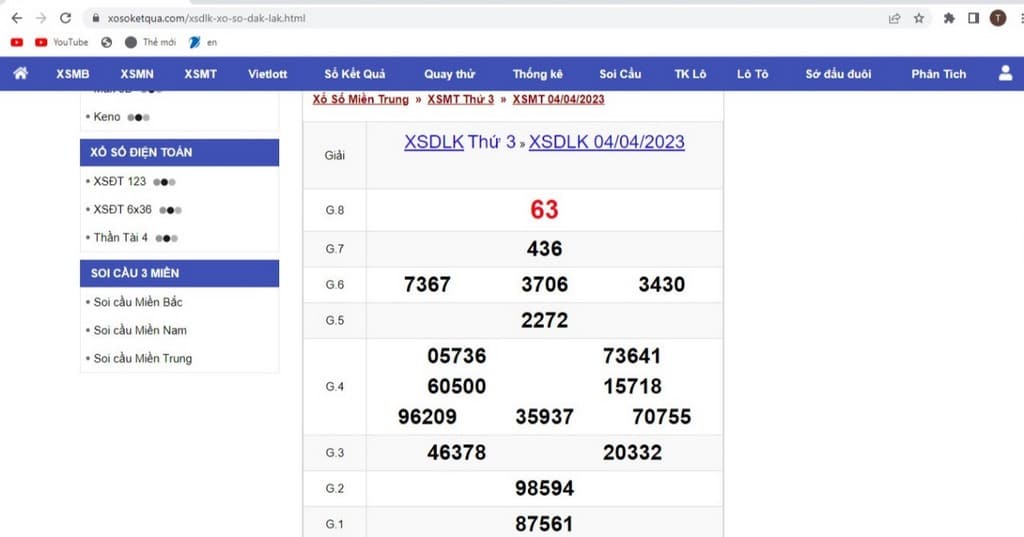Click the loading dots next to XSĐT 123
The width and height of the screenshot is (1024, 537).
point(164,182)
